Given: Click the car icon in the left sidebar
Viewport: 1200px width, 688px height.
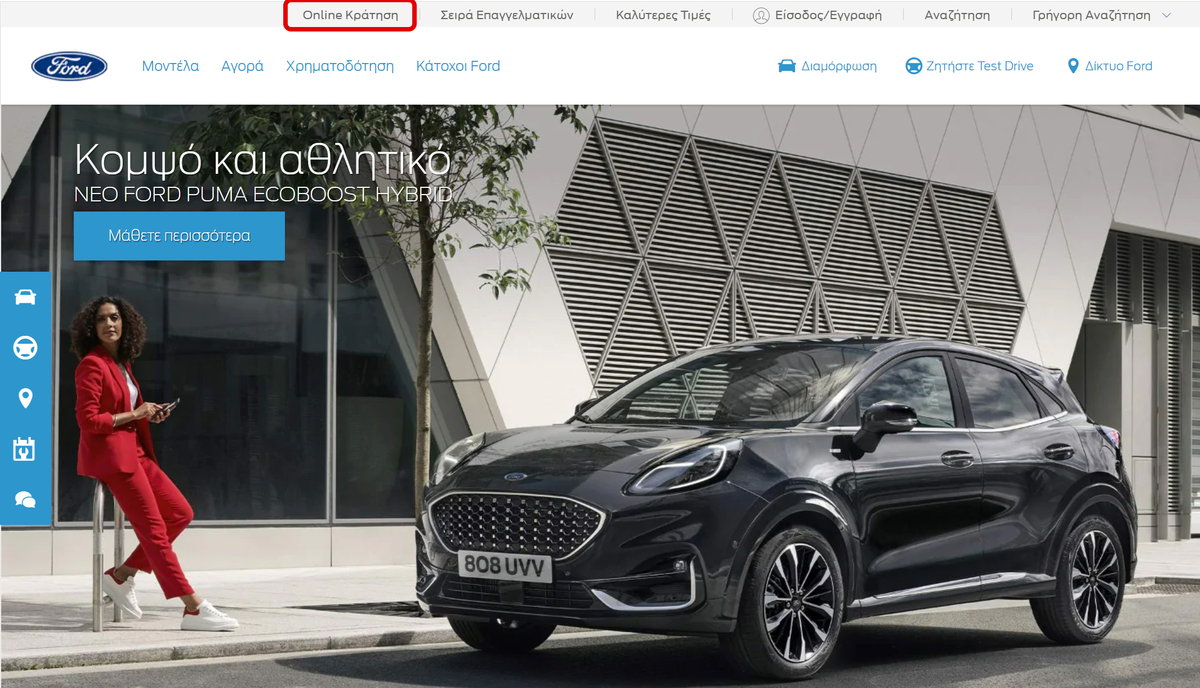Looking at the screenshot, I should tap(25, 297).
